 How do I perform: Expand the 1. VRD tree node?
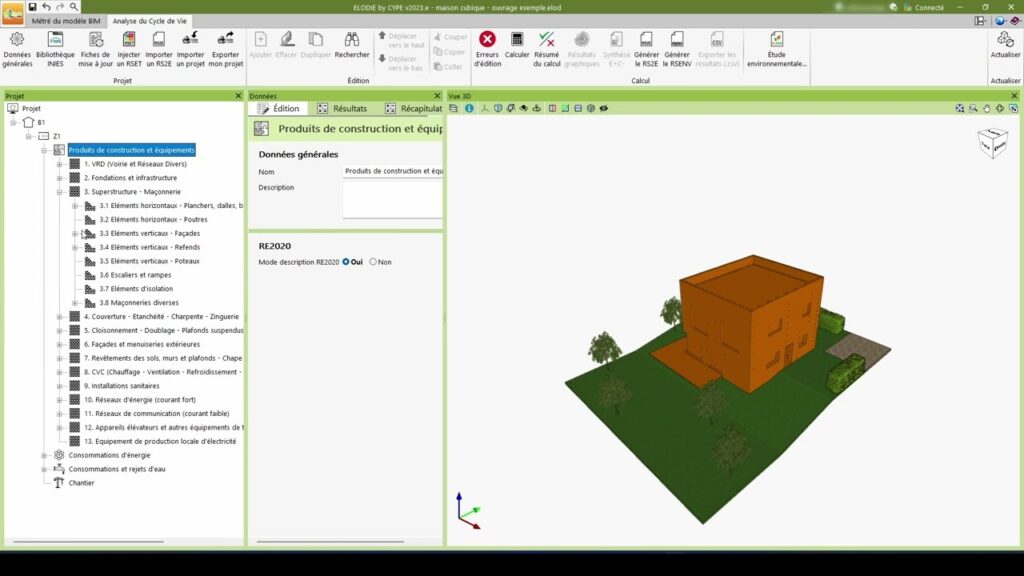[60, 164]
